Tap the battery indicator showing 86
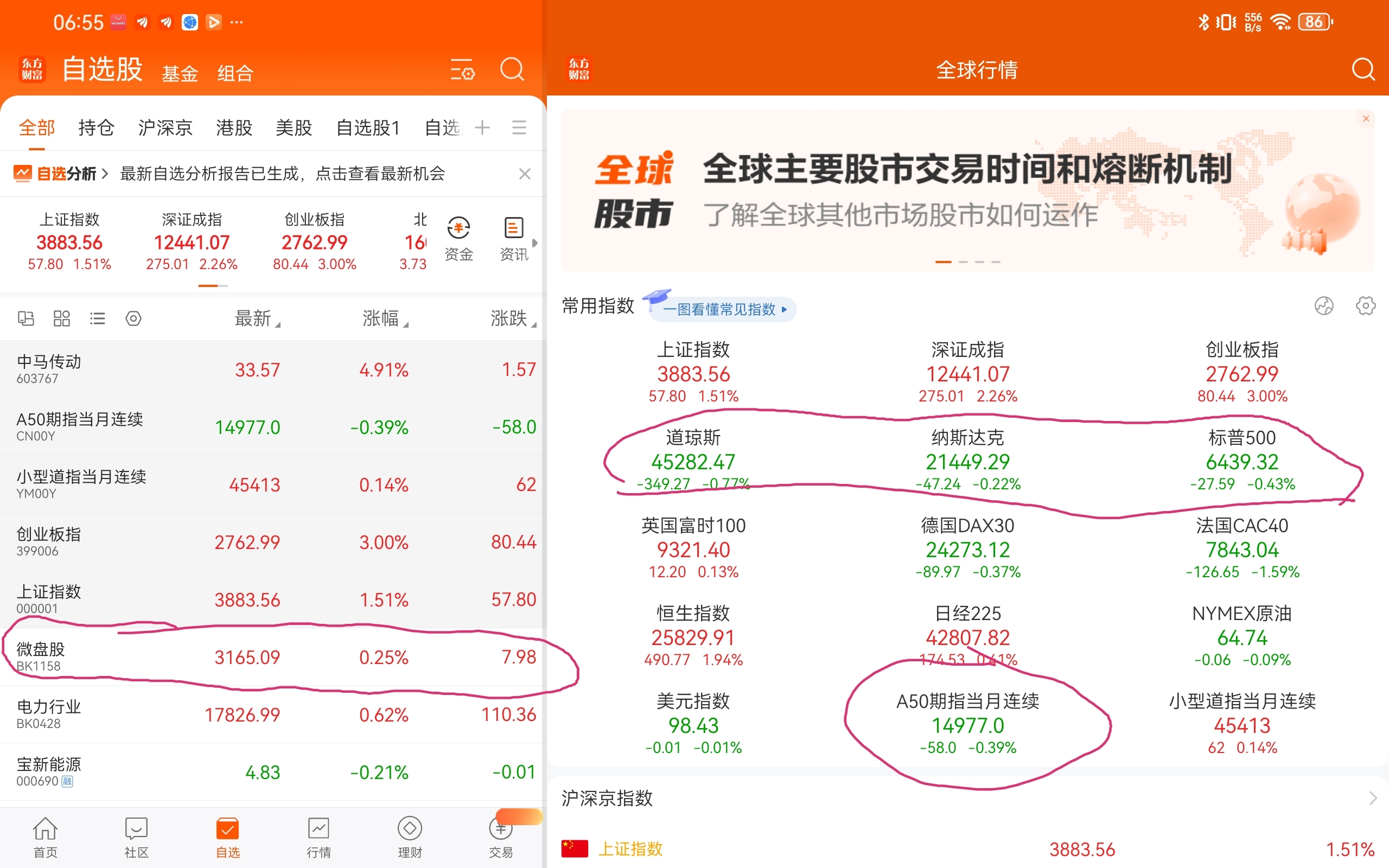 (x=1316, y=22)
